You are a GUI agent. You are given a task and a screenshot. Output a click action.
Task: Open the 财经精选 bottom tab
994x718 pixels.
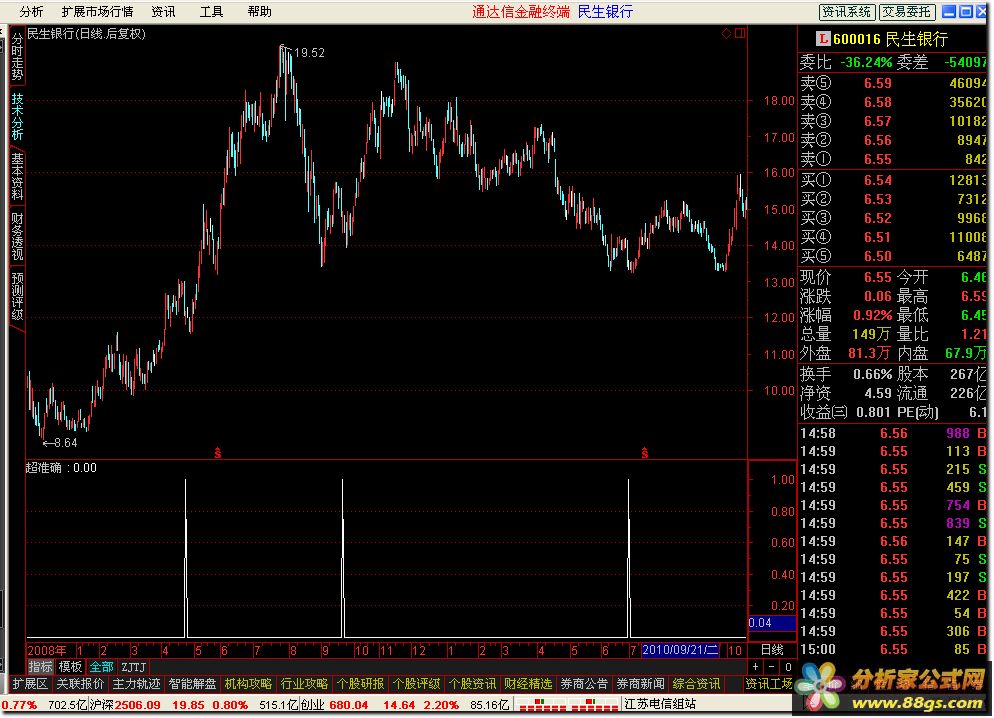[x=528, y=684]
